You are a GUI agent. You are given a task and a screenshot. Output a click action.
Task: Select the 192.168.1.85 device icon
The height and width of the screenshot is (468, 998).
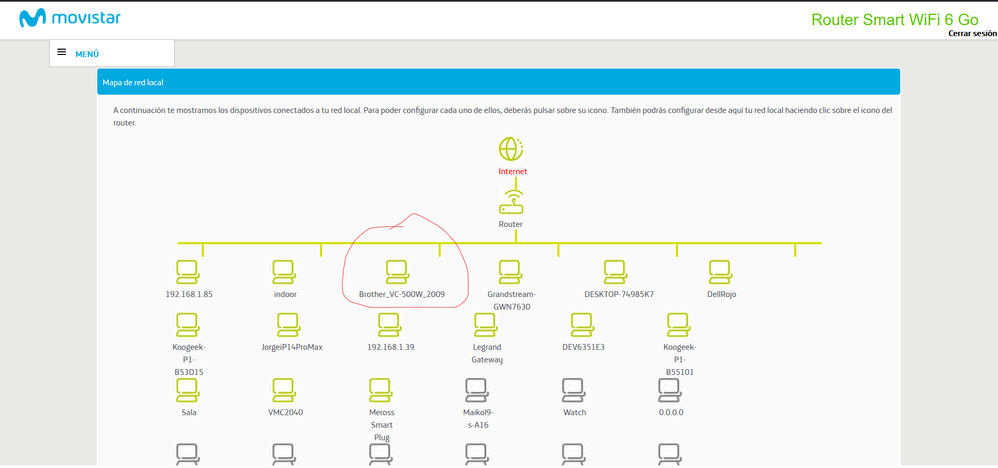[187, 271]
